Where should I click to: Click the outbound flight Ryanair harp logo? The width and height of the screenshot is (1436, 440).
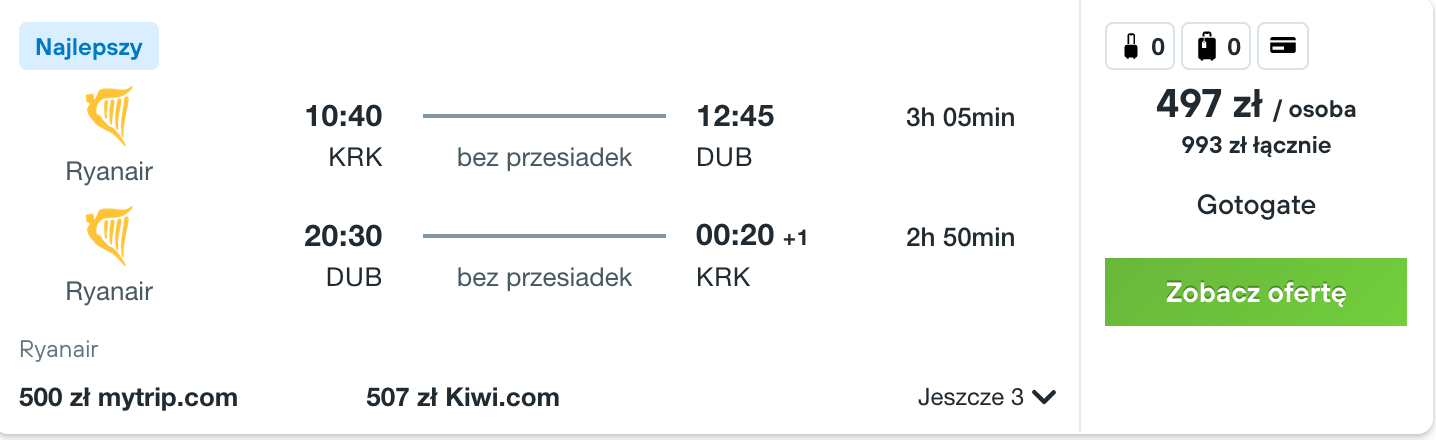(x=109, y=117)
